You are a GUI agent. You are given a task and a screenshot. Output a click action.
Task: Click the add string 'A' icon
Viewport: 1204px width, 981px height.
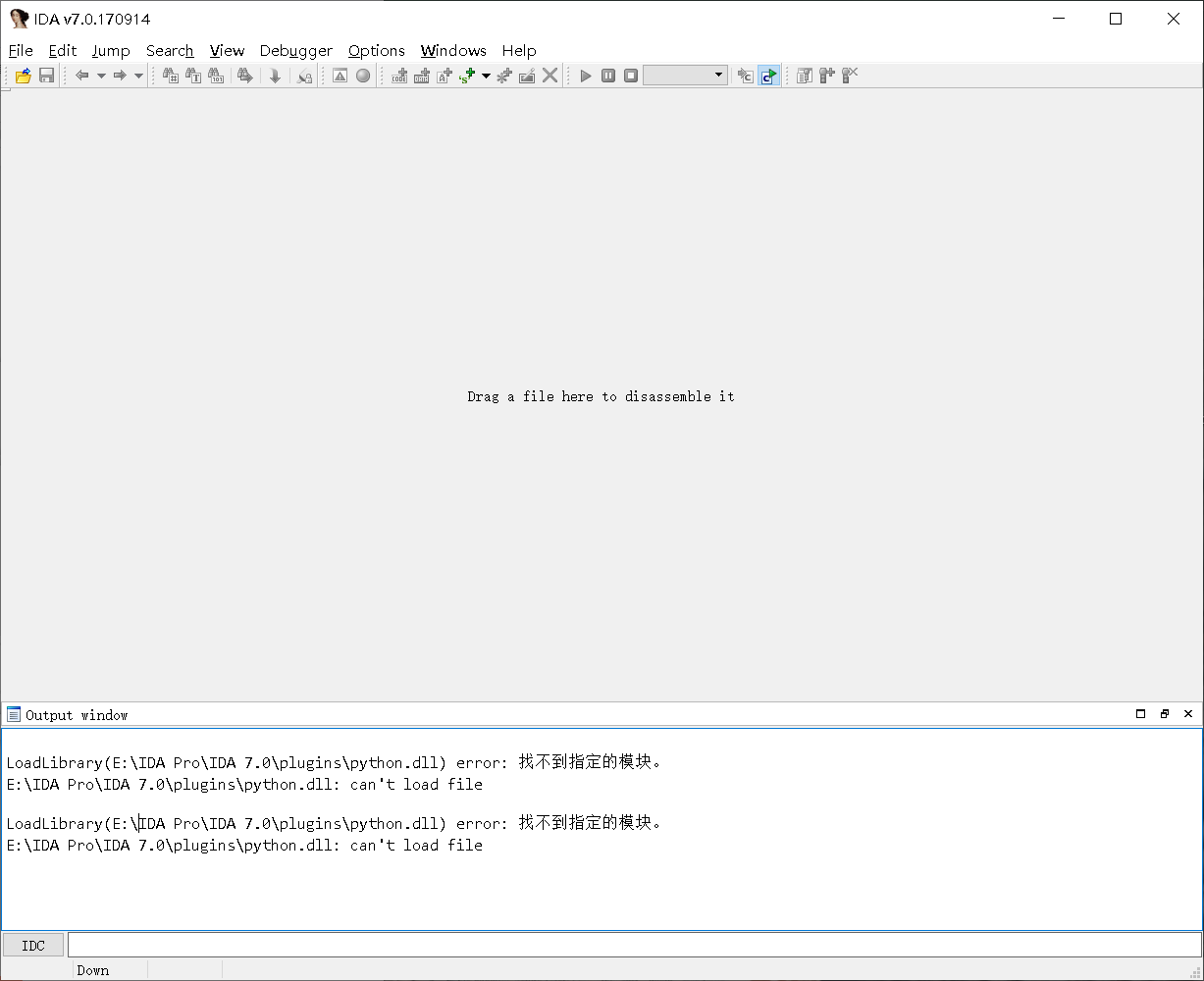click(445, 76)
